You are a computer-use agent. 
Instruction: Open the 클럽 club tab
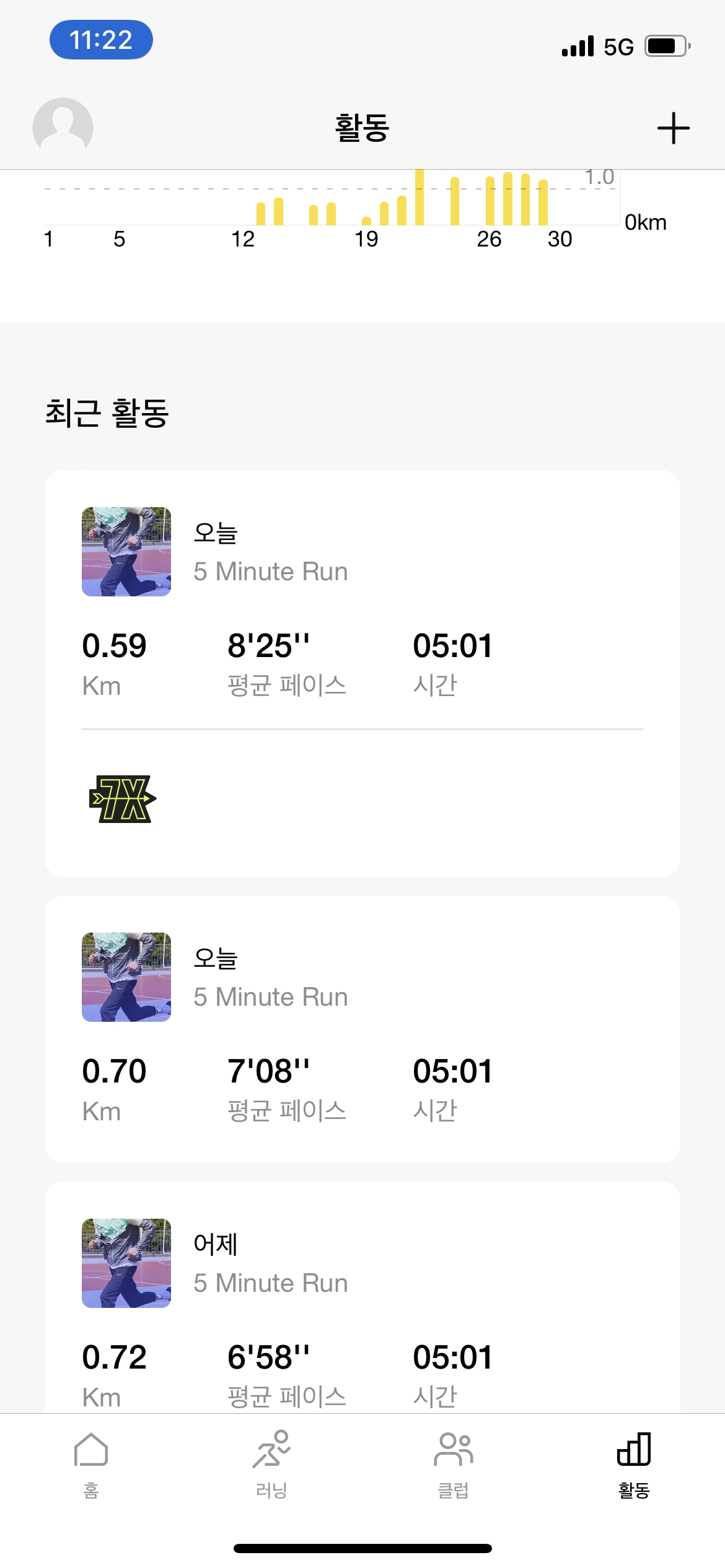(x=453, y=1464)
